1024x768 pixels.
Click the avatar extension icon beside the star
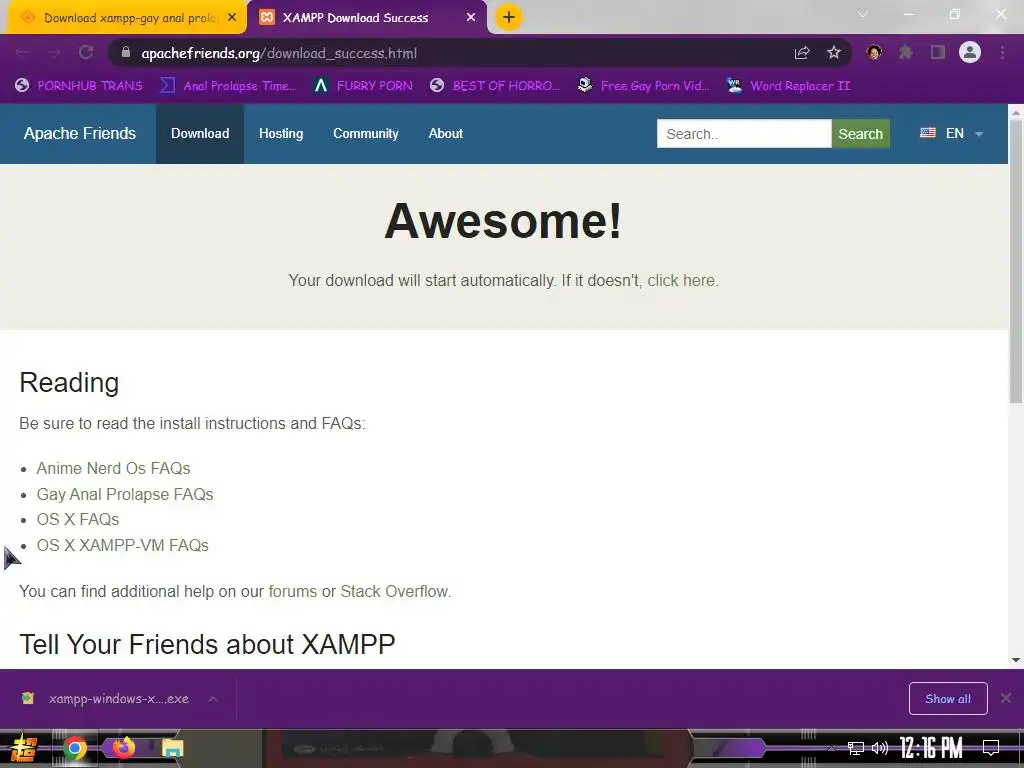pos(874,52)
